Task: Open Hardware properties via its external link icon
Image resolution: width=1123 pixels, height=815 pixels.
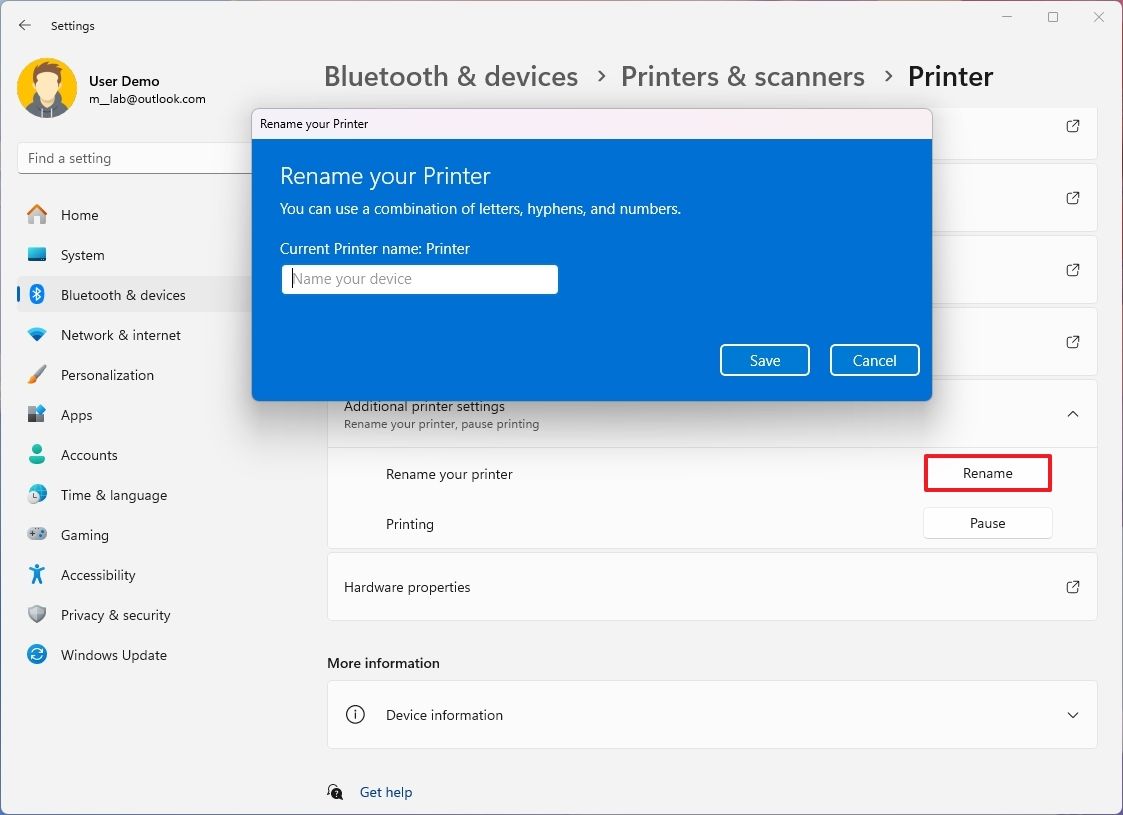Action: pos(1072,587)
